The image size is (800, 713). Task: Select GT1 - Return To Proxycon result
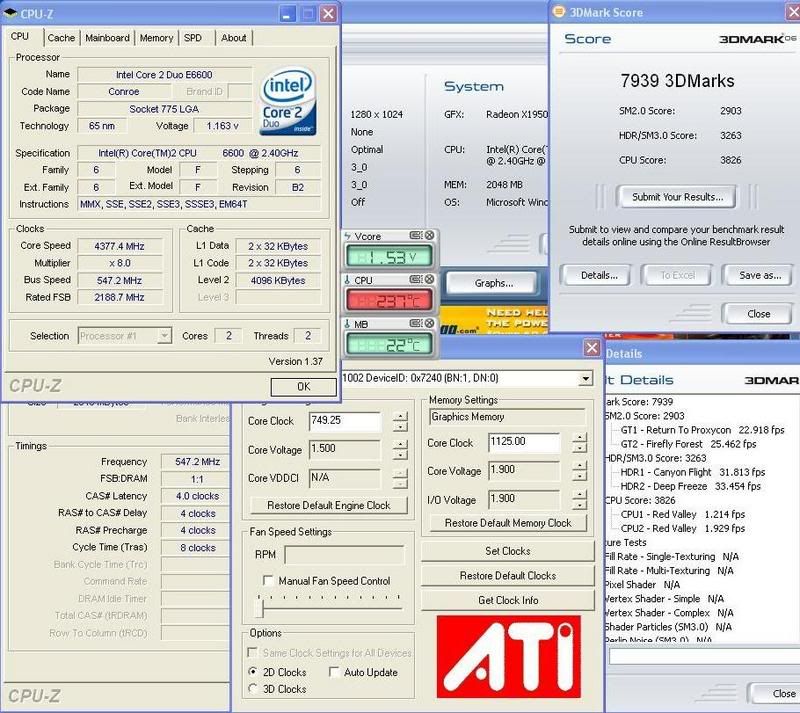click(703, 430)
